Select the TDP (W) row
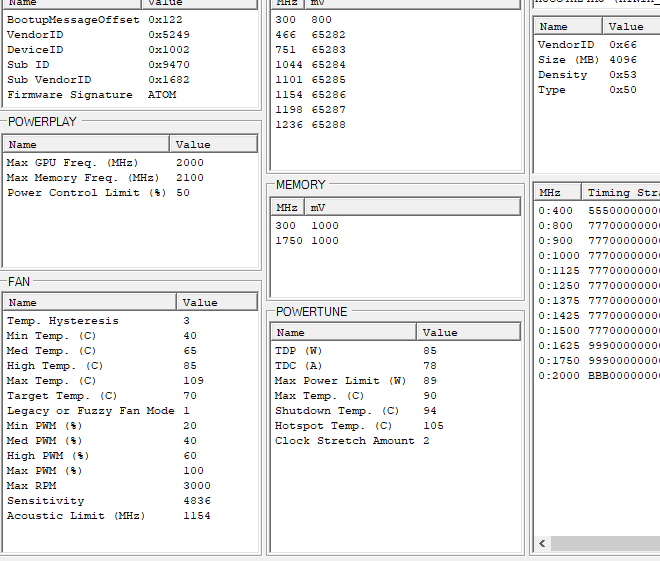 (x=396, y=351)
